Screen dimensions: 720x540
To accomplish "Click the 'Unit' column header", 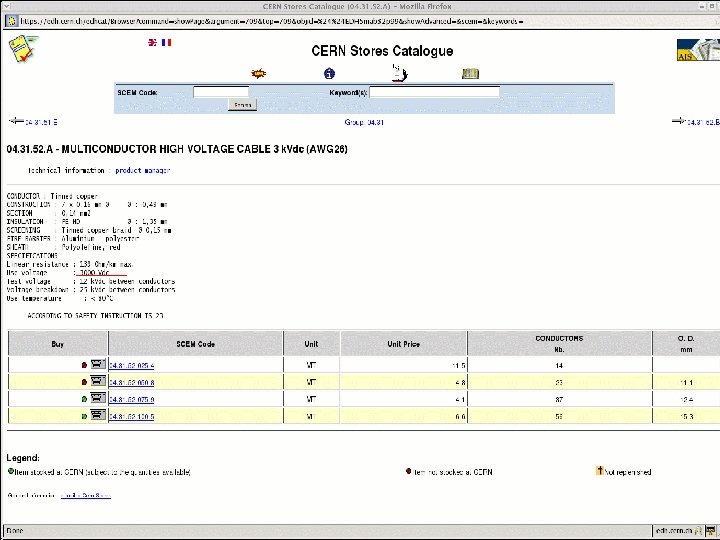I will coord(311,343).
